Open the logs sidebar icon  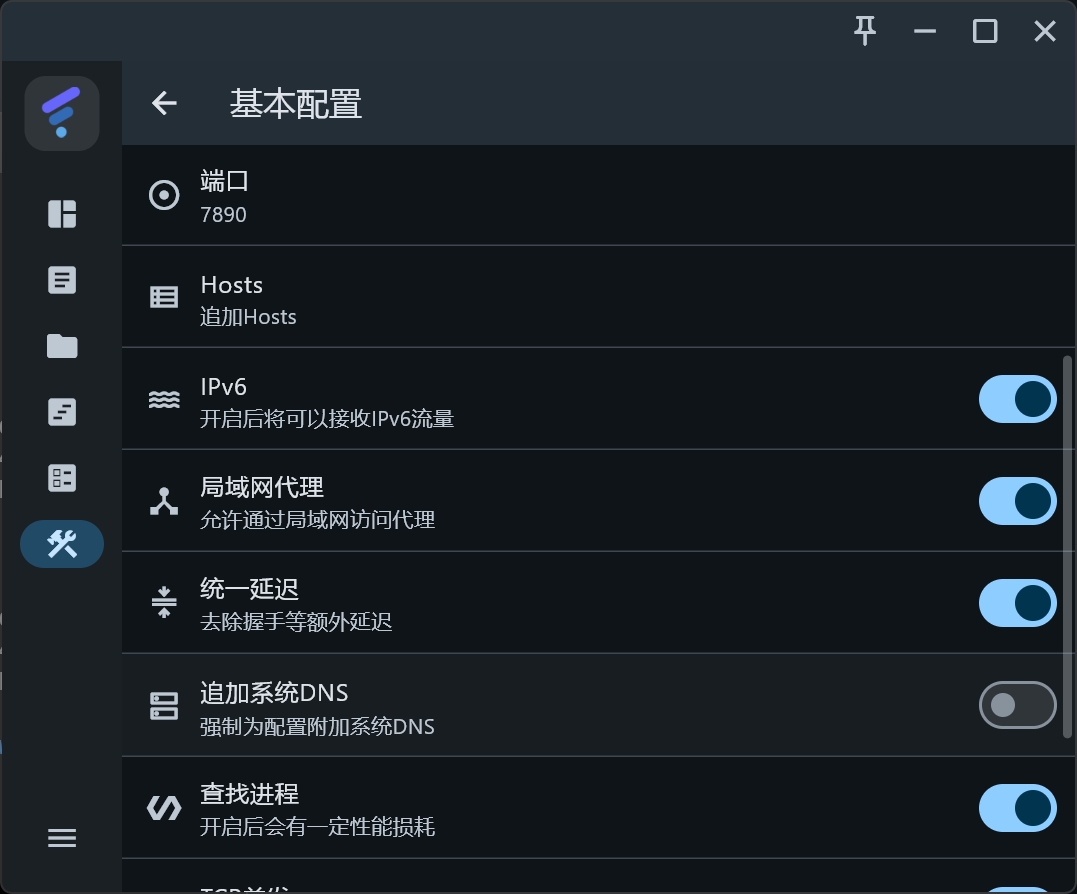pos(62,412)
